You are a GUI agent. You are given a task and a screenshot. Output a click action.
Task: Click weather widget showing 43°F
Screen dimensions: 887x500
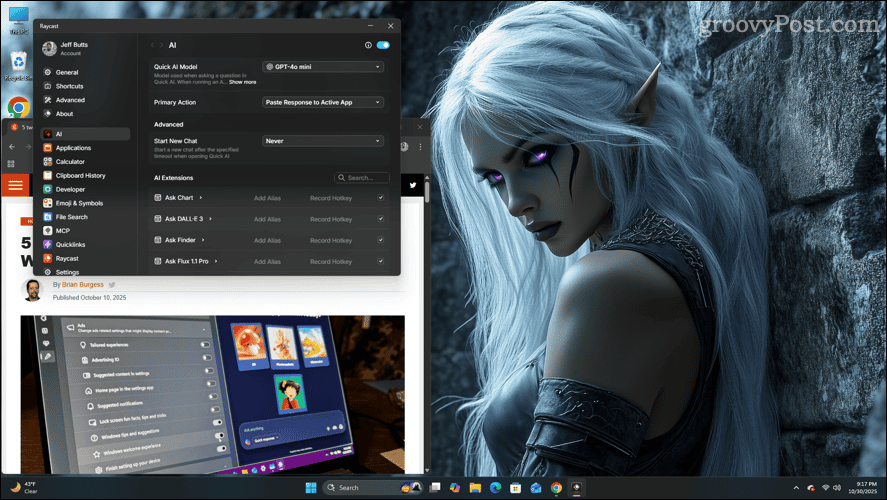point(24,488)
